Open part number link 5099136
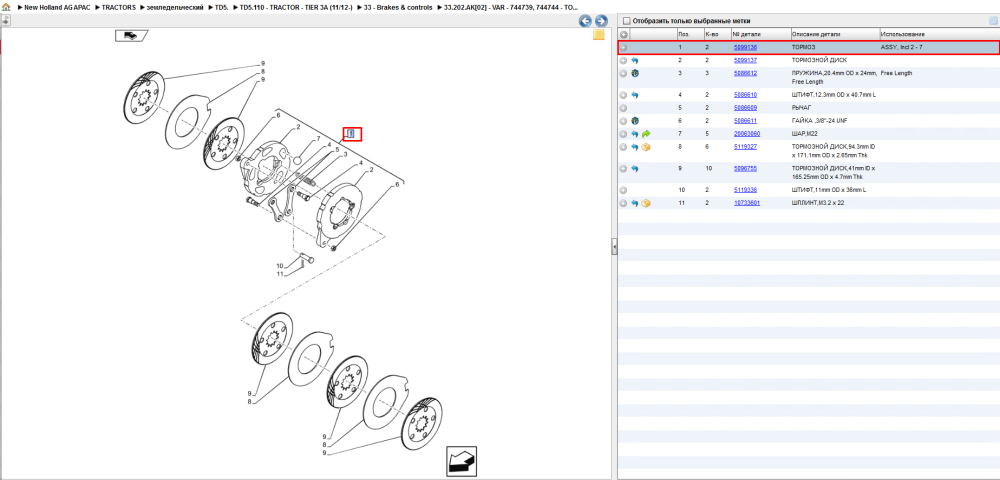The image size is (1000, 480). click(x=745, y=48)
